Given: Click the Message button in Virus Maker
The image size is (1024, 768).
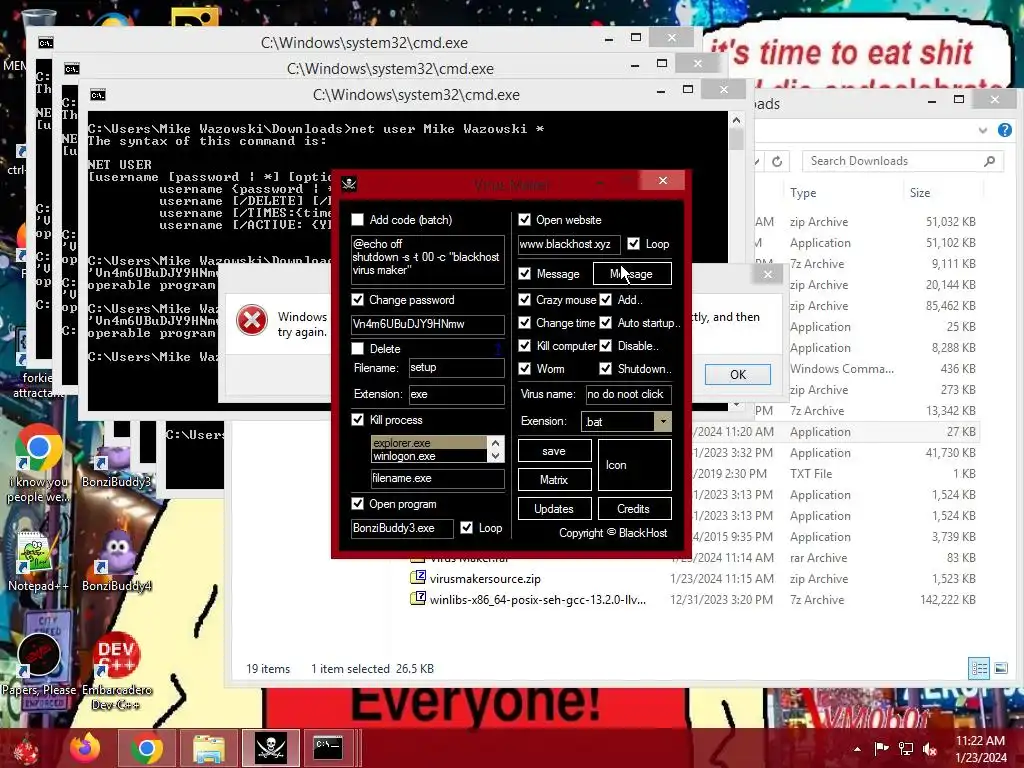Looking at the screenshot, I should [632, 274].
